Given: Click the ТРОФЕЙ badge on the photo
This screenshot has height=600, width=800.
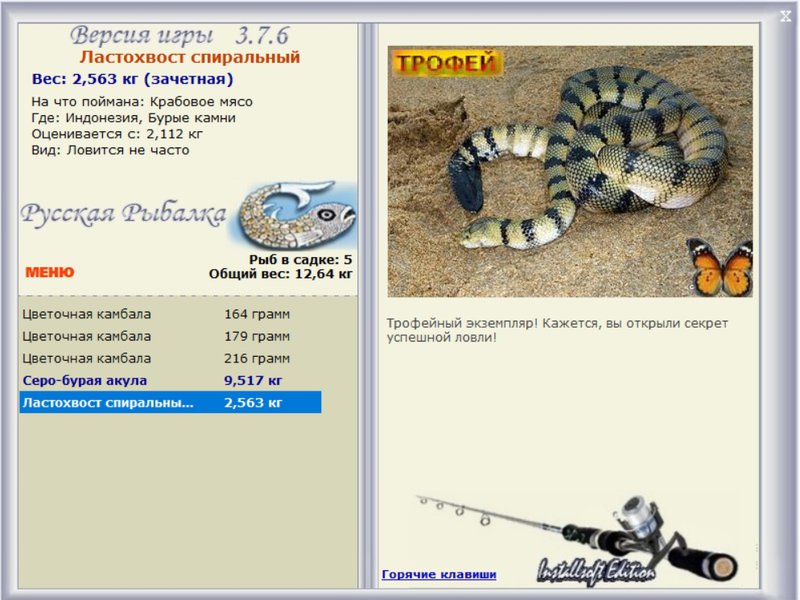Looking at the screenshot, I should (446, 63).
